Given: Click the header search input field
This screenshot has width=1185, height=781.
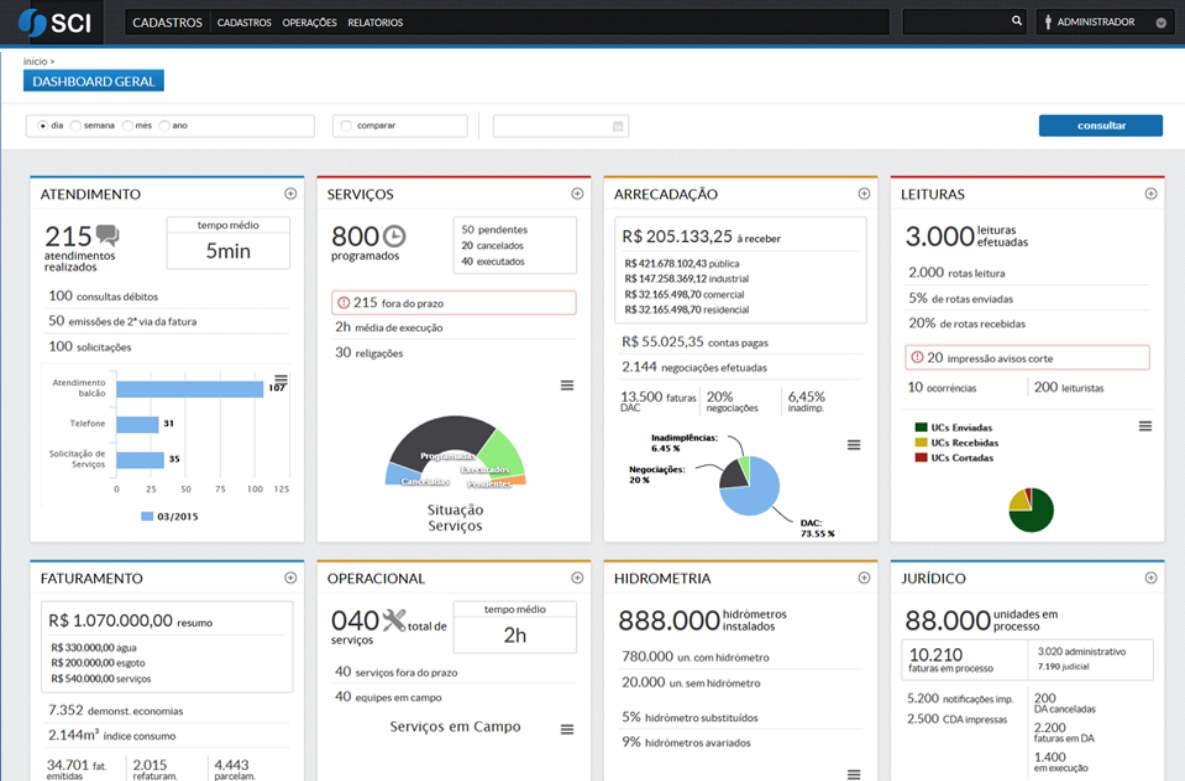Looking at the screenshot, I should 955,22.
